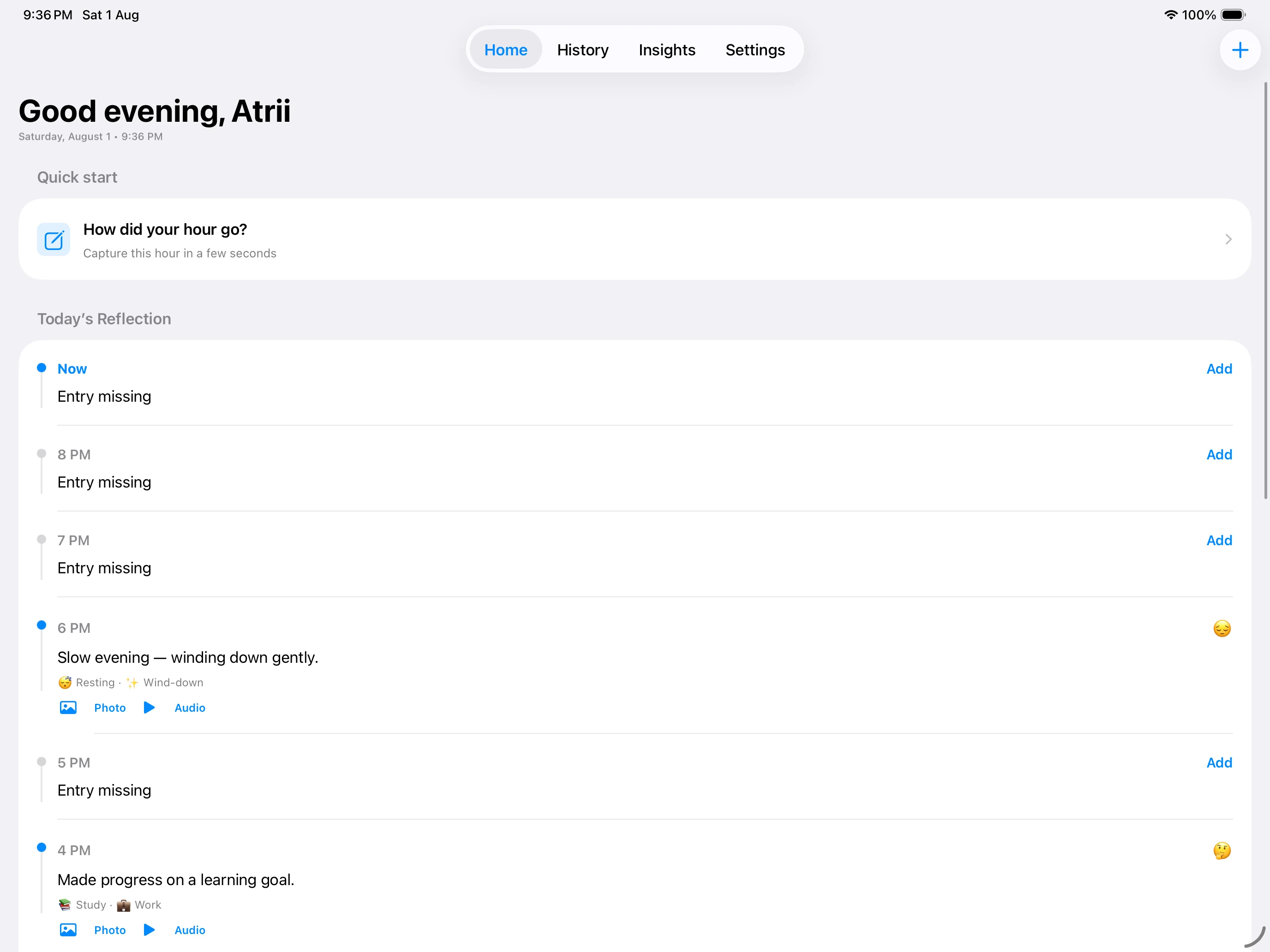Open the 4 PM entry photo icon
Screen dimensions: 1270x952
coord(68,929)
